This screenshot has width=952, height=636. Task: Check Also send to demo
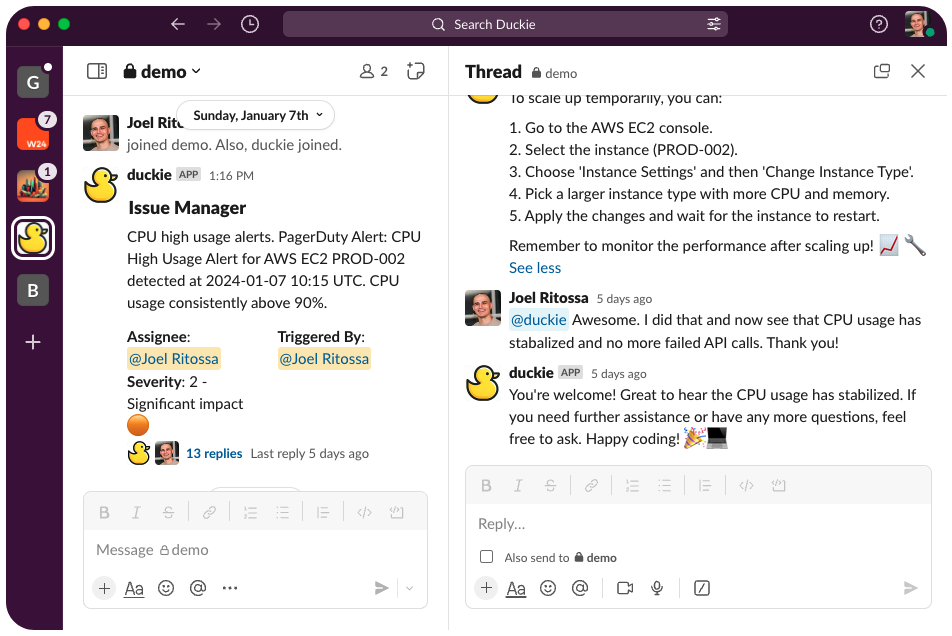point(486,557)
